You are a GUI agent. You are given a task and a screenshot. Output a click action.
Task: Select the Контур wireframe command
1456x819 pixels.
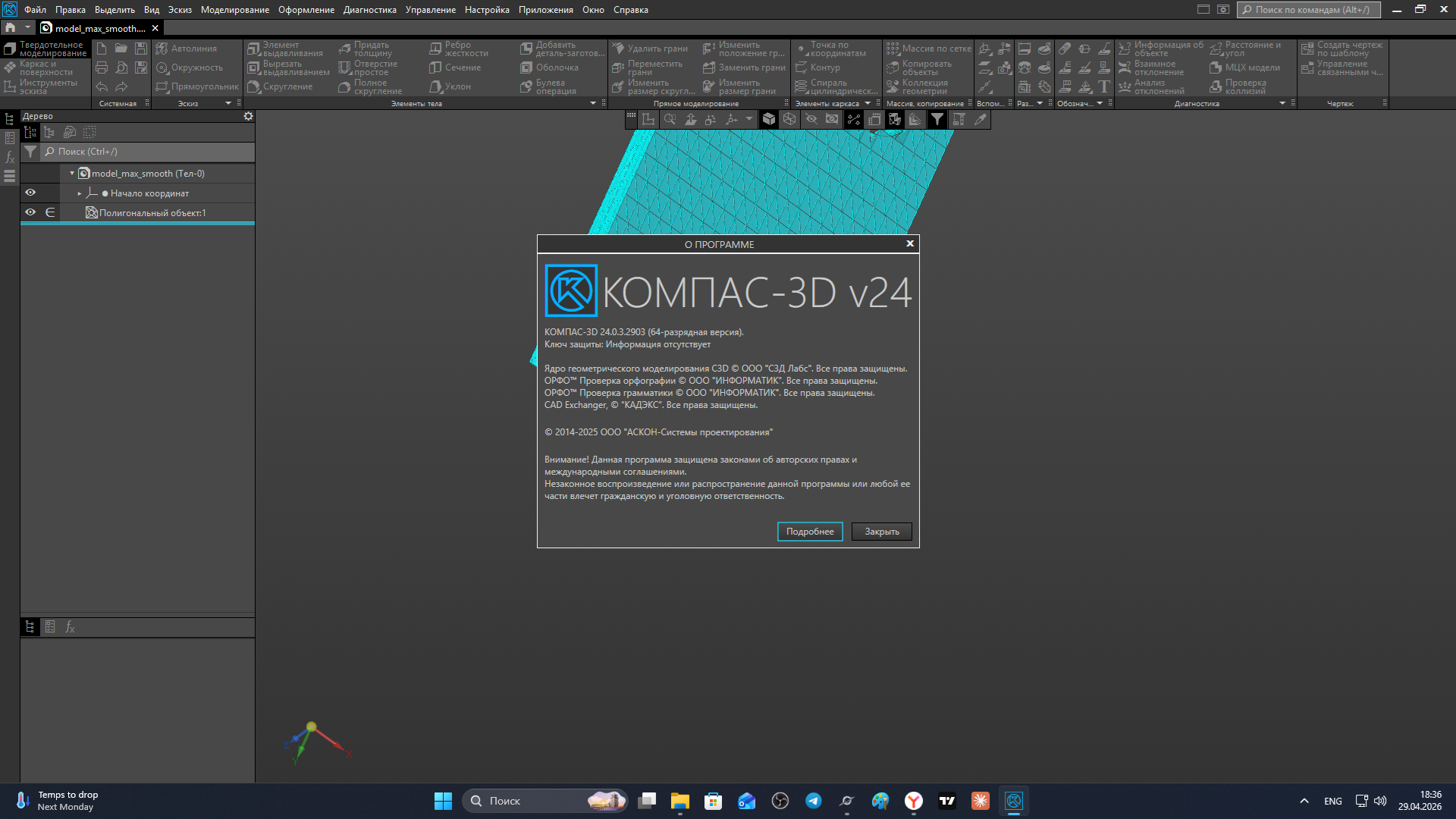817,67
